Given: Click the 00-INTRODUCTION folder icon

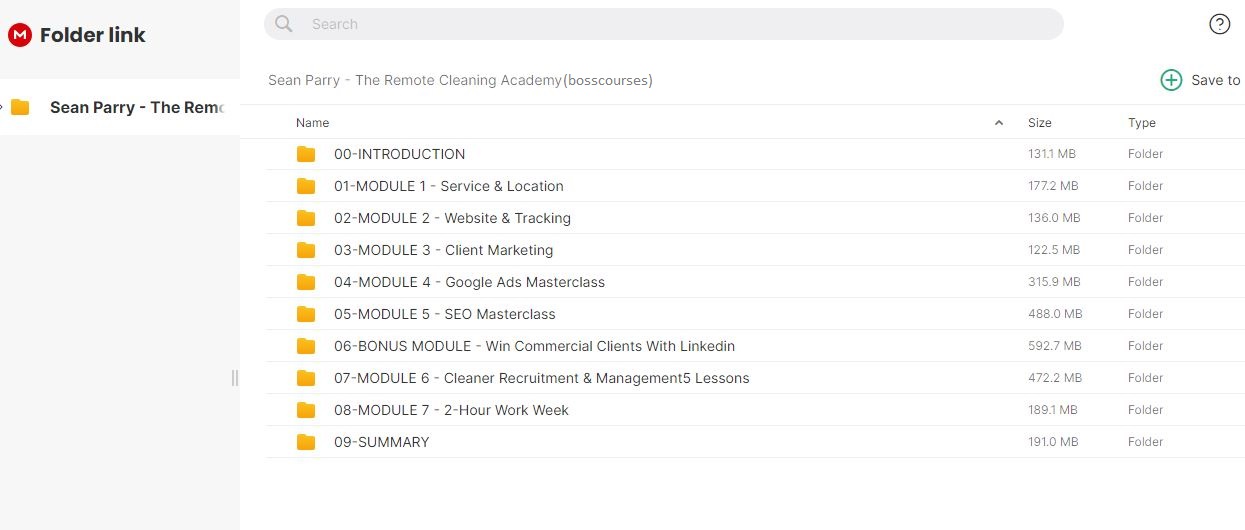Looking at the screenshot, I should tap(306, 154).
